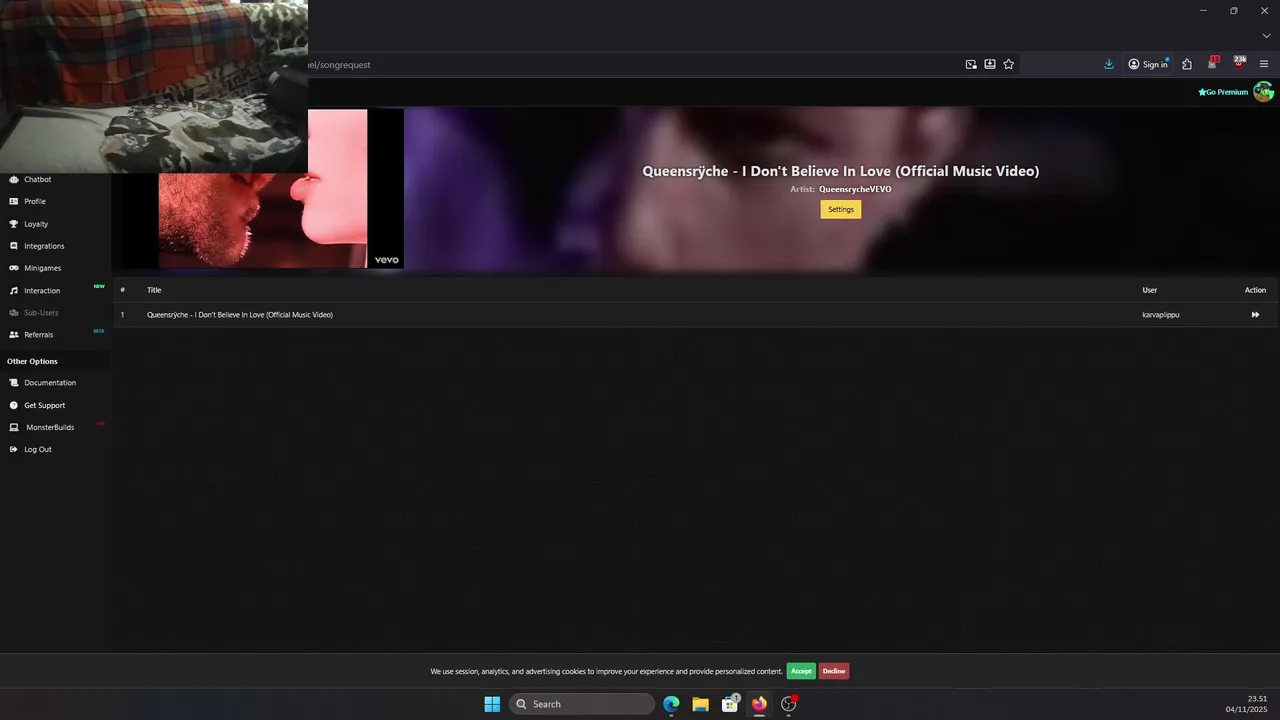The width and height of the screenshot is (1280, 720).
Task: Open the Extensions puzzle icon
Action: pyautogui.click(x=1187, y=64)
